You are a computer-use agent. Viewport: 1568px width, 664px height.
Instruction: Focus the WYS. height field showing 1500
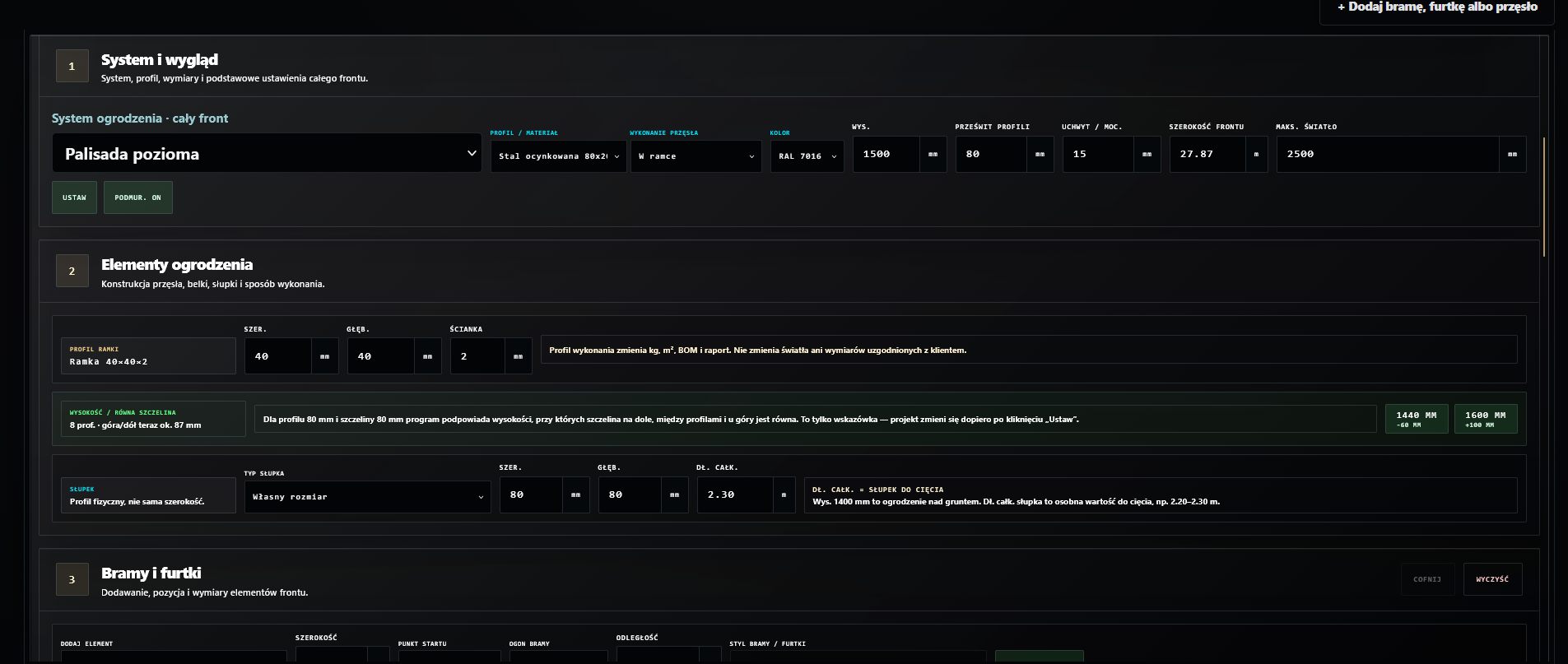pyautogui.click(x=886, y=154)
